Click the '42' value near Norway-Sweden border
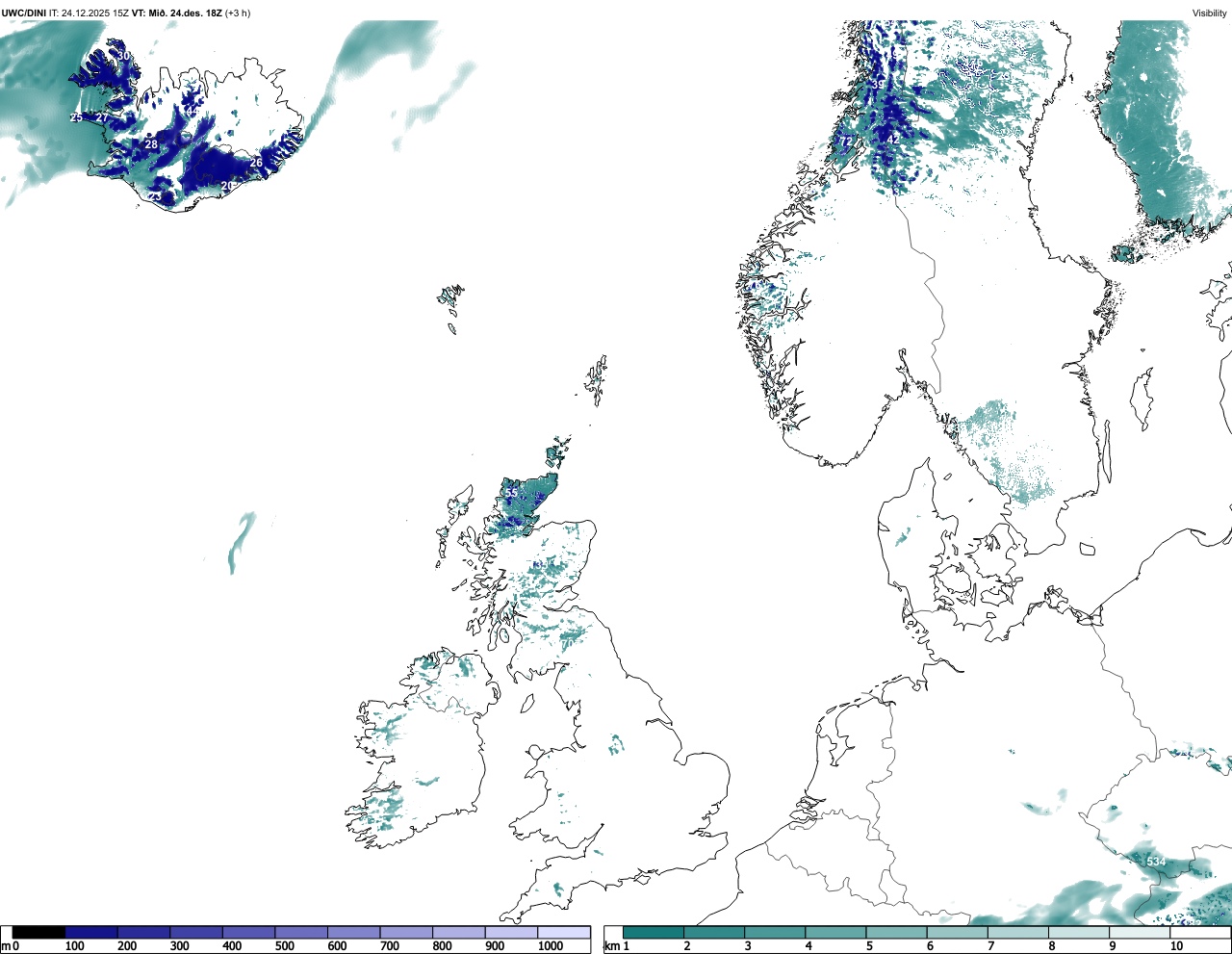 click(x=892, y=140)
